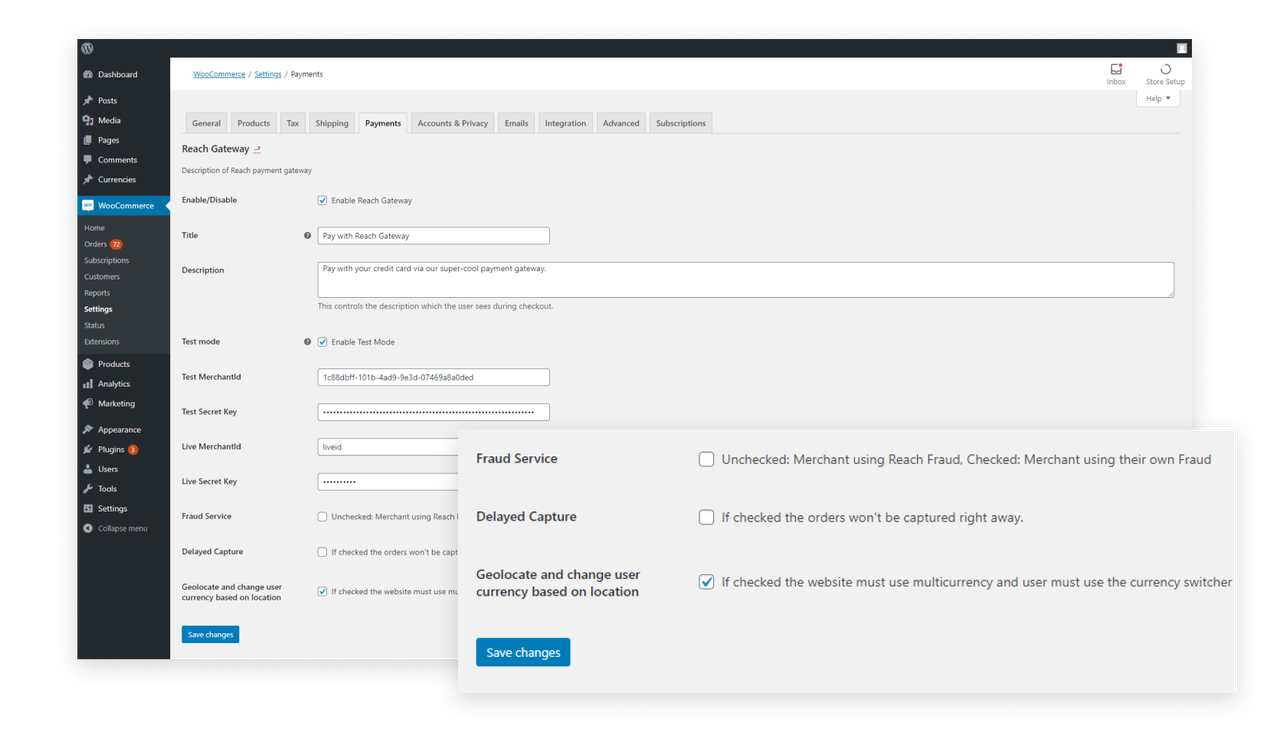This screenshot has height=732, width=1280.
Task: Switch to the Advanced tab
Action: pyautogui.click(x=620, y=123)
